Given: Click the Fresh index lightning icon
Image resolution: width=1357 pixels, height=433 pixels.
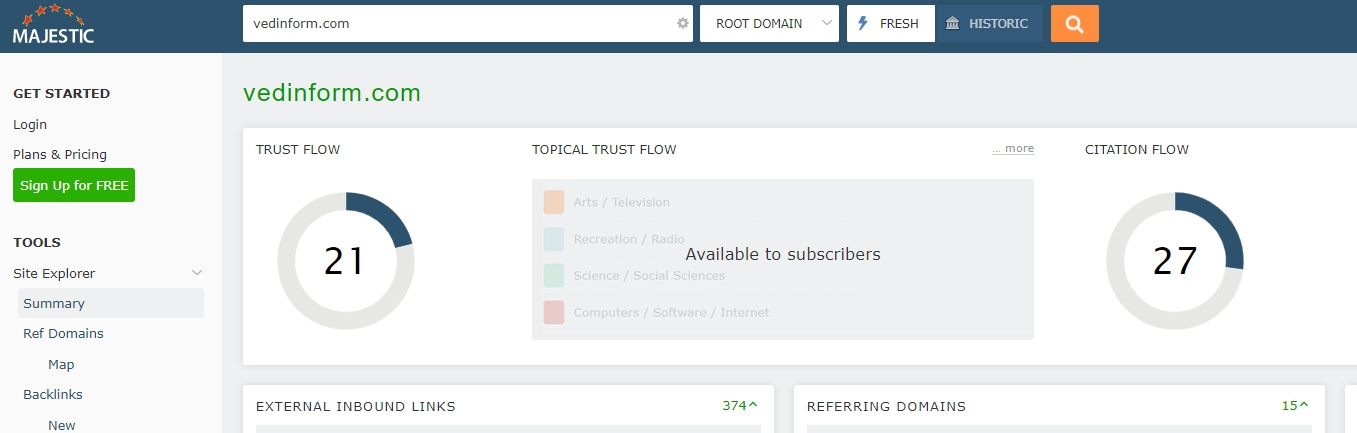Looking at the screenshot, I should (x=863, y=24).
